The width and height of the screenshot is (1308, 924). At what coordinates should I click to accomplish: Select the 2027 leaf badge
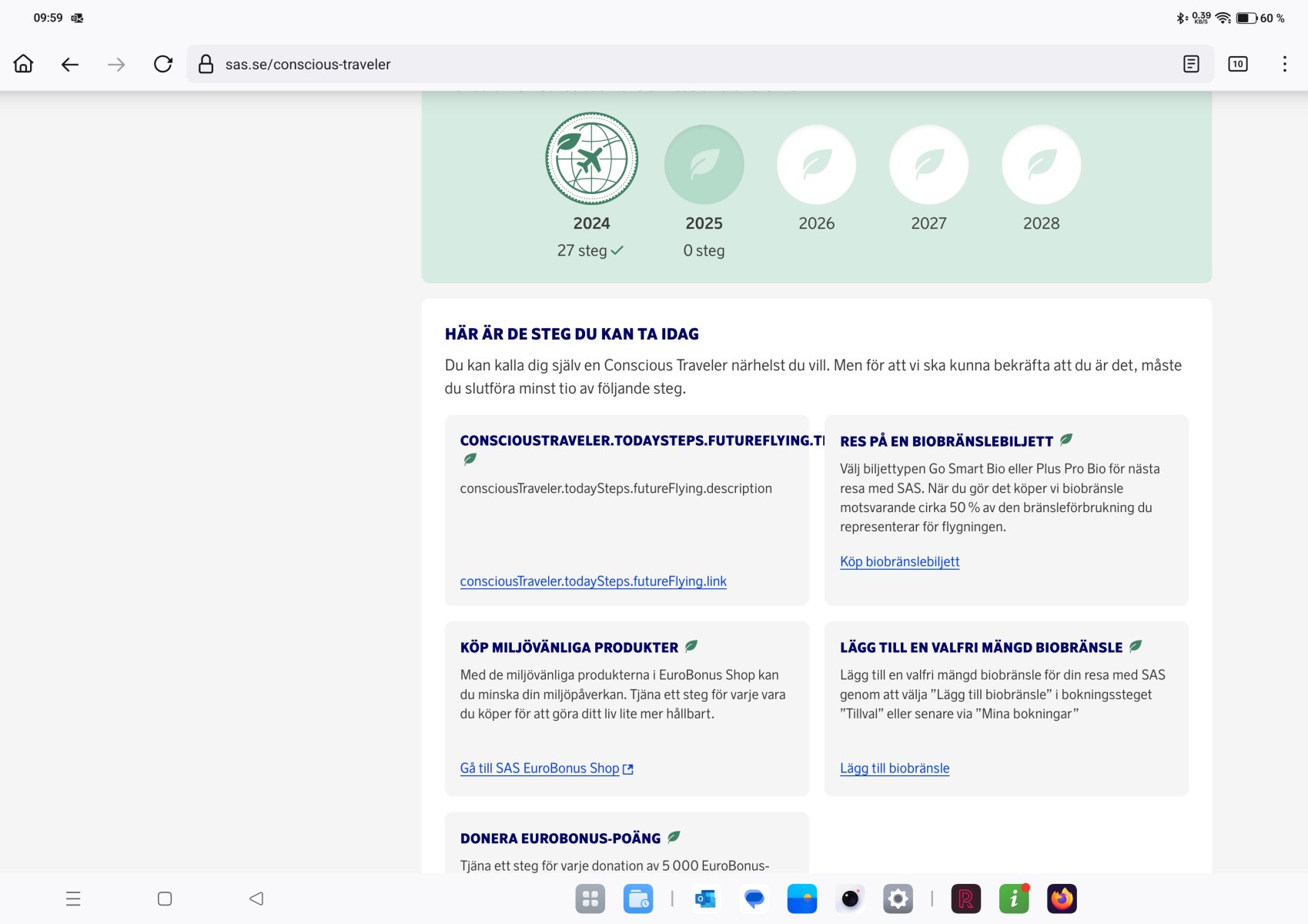(928, 164)
